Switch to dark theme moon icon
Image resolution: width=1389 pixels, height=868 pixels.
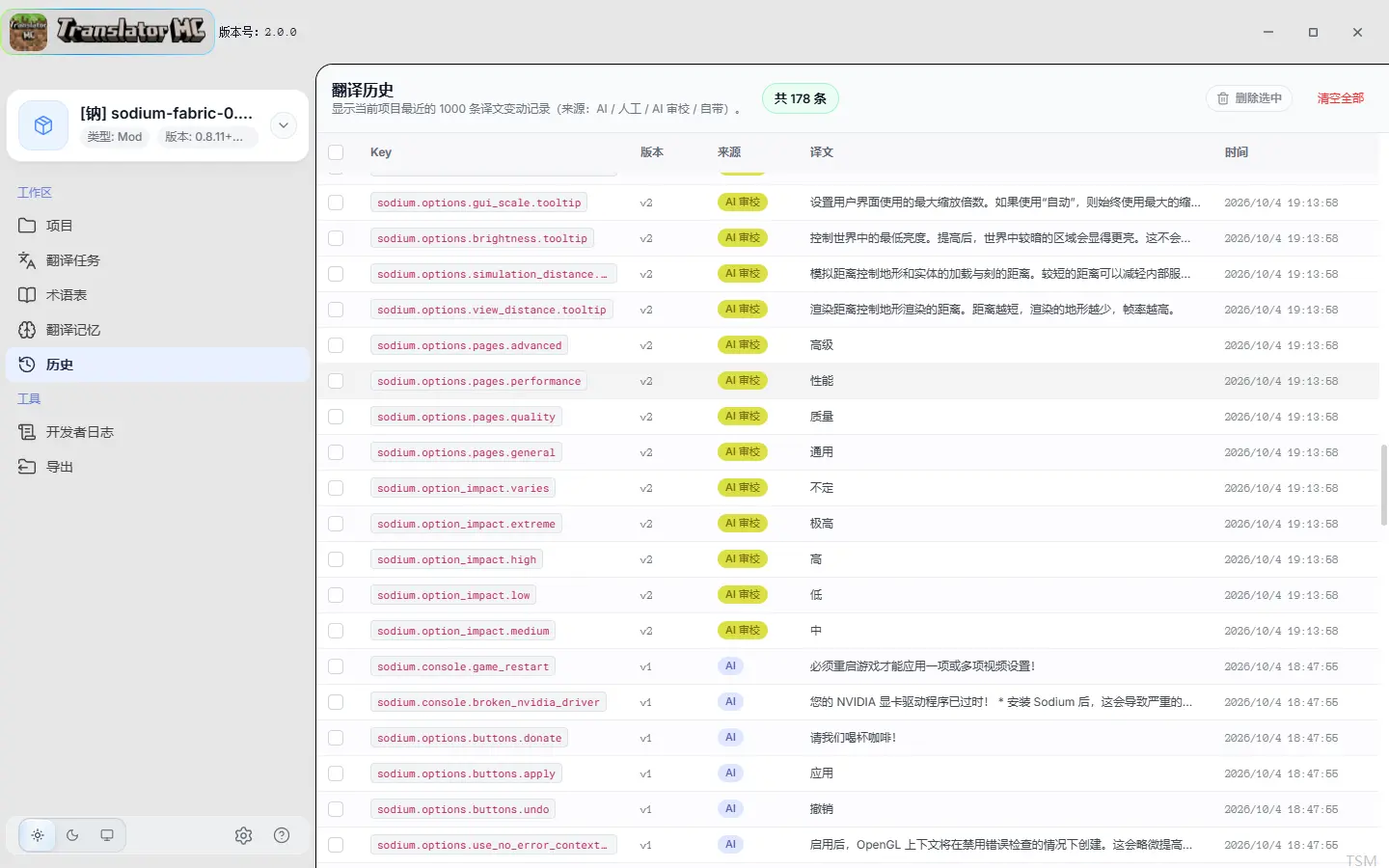pos(72,835)
